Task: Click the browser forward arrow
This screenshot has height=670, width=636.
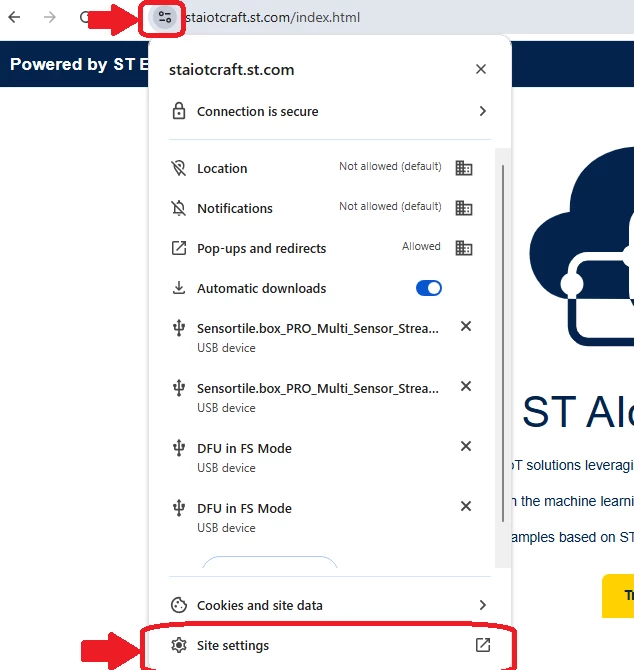Action: click(50, 17)
